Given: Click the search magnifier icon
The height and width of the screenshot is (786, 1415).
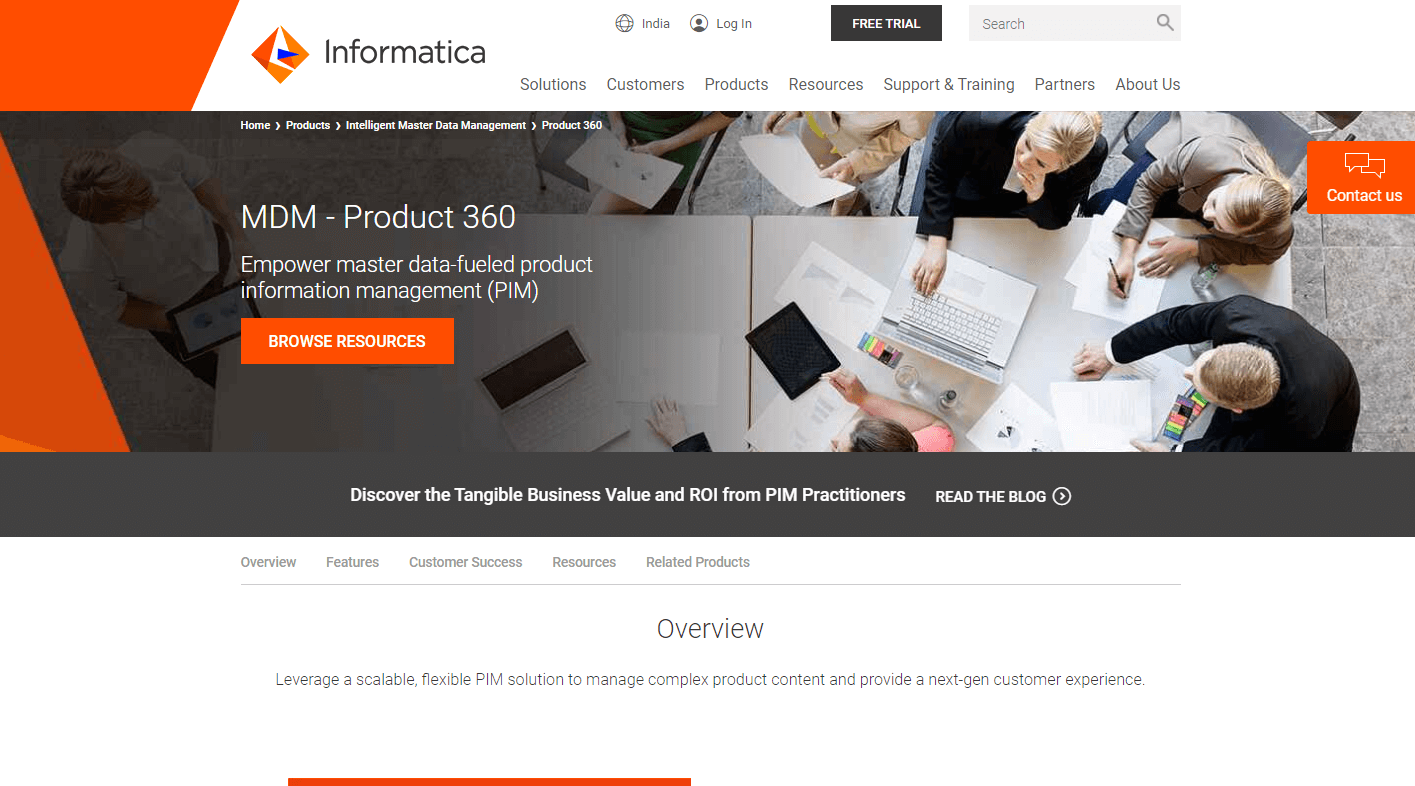Looking at the screenshot, I should point(1165,22).
